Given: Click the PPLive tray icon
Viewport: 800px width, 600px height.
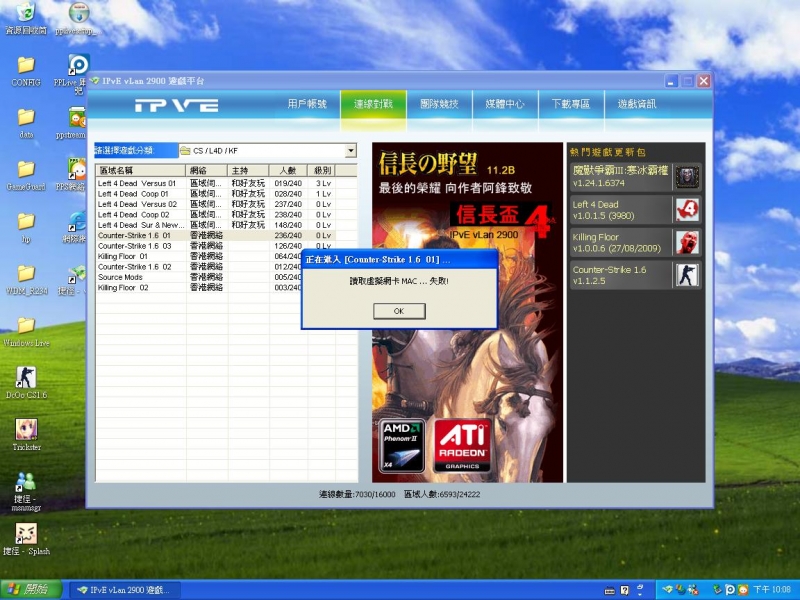Looking at the screenshot, I should [x=730, y=590].
